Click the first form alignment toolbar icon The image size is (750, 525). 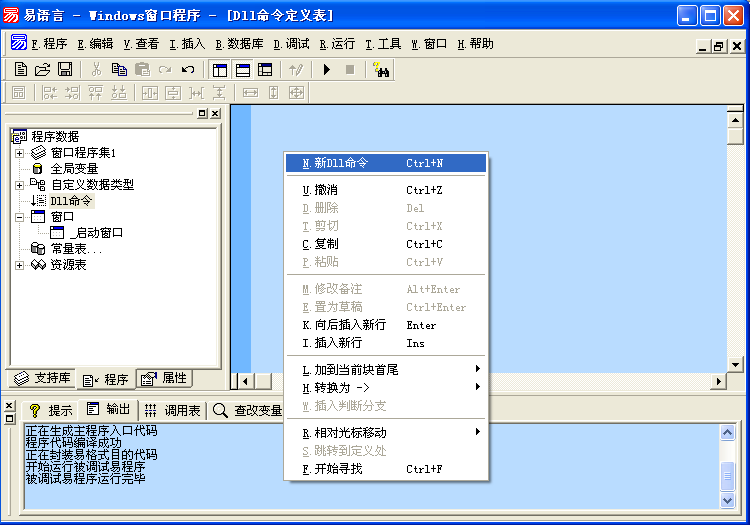tap(19, 92)
